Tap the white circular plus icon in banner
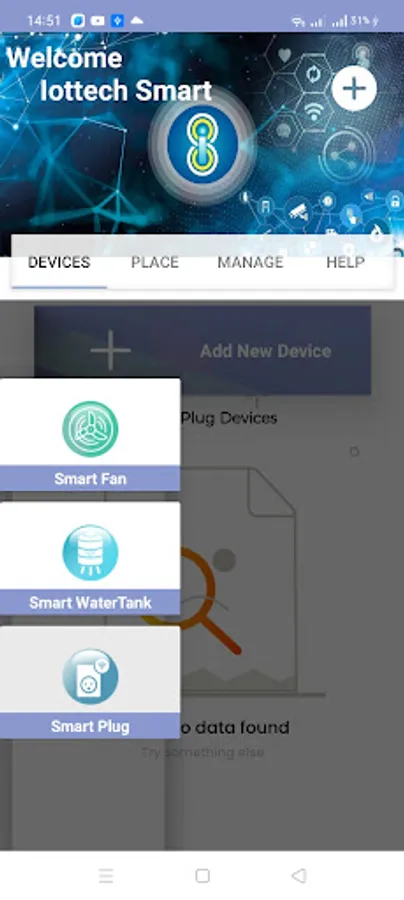This screenshot has width=404, height=900. click(354, 88)
